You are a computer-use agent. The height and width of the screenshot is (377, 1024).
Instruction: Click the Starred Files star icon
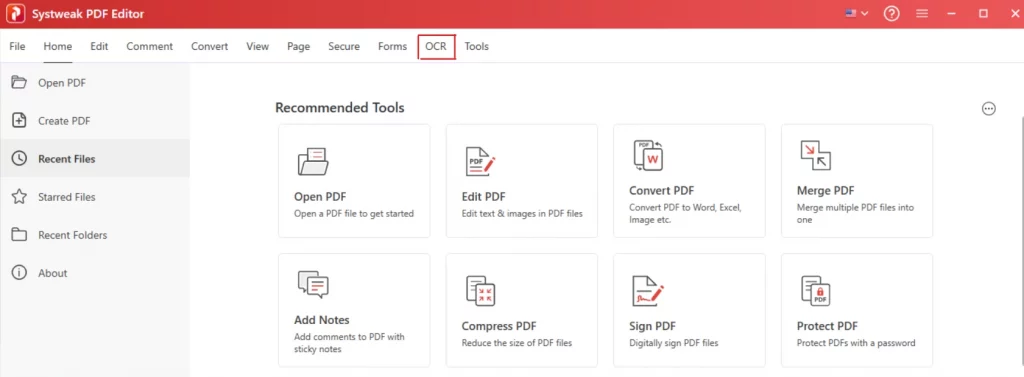click(20, 196)
